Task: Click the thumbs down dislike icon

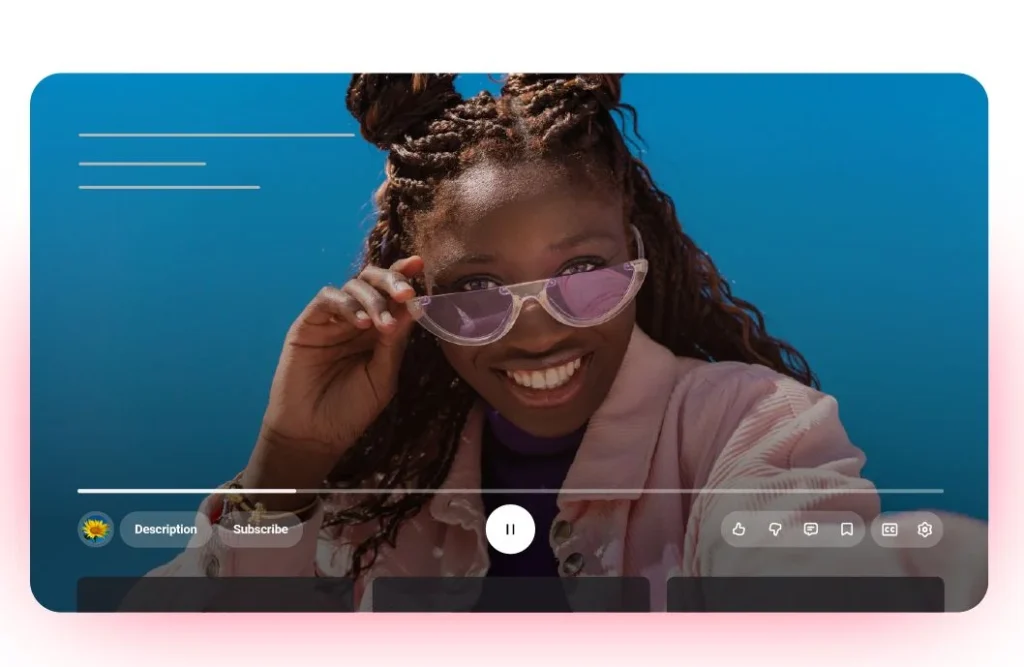Action: 775,529
